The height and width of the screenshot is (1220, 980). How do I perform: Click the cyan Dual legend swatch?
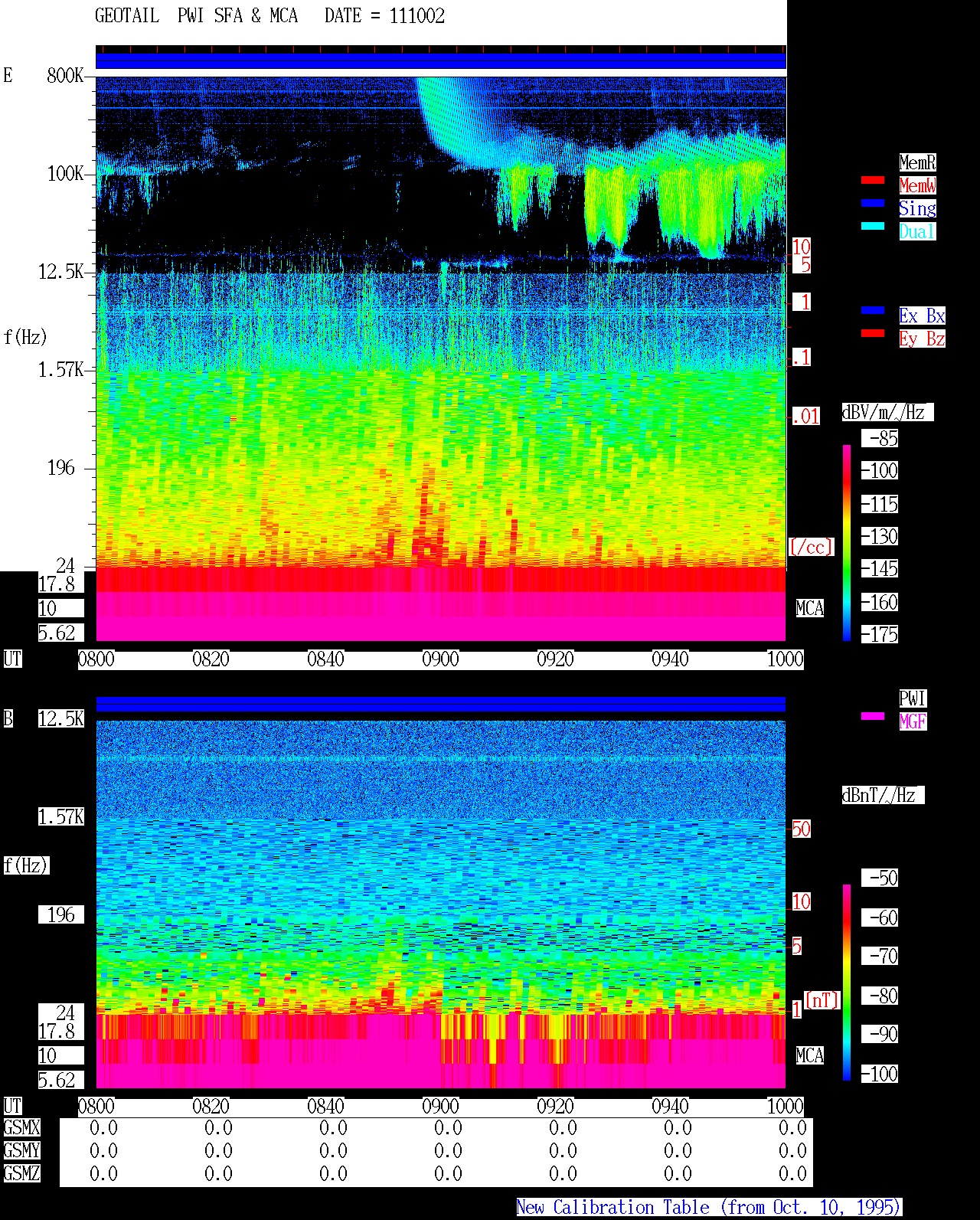point(873,227)
